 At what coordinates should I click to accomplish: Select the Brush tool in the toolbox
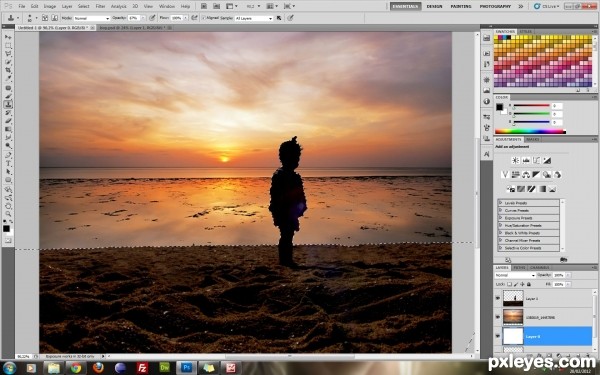[8, 96]
